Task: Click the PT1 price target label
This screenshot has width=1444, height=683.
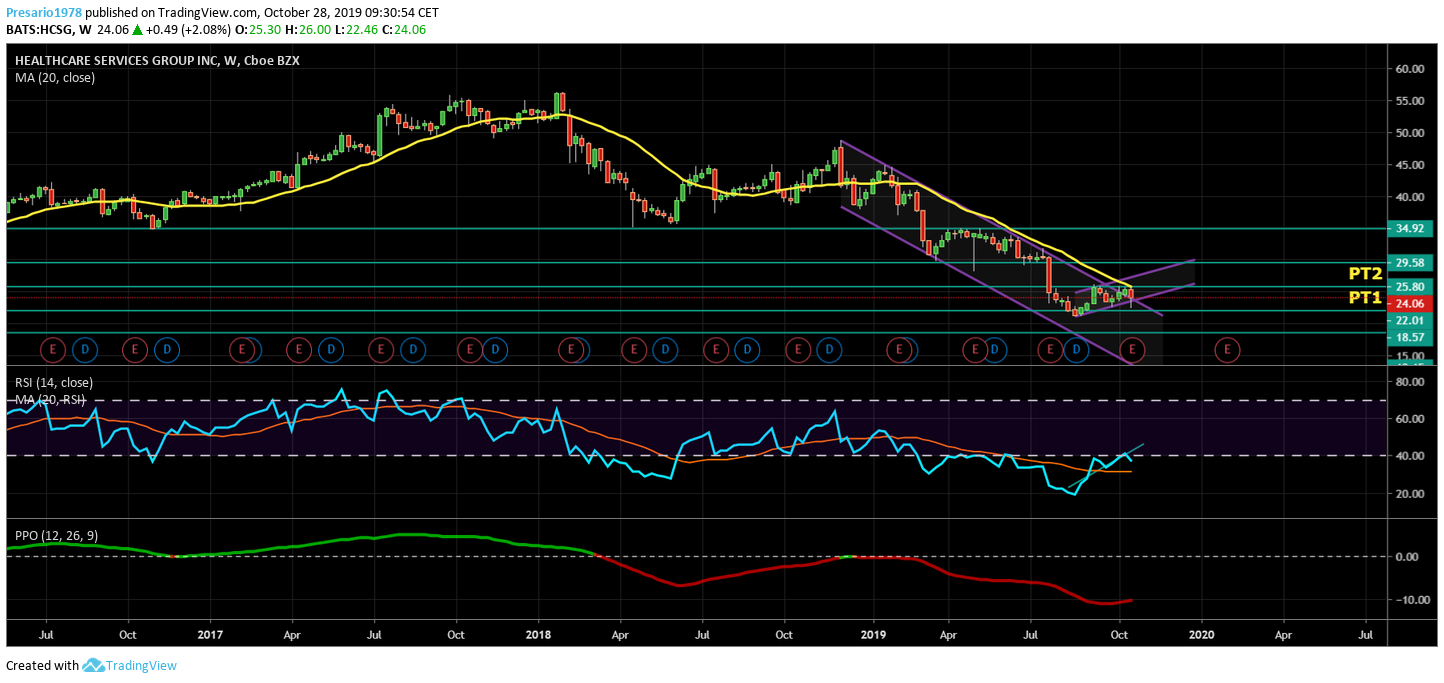Action: click(x=1364, y=297)
